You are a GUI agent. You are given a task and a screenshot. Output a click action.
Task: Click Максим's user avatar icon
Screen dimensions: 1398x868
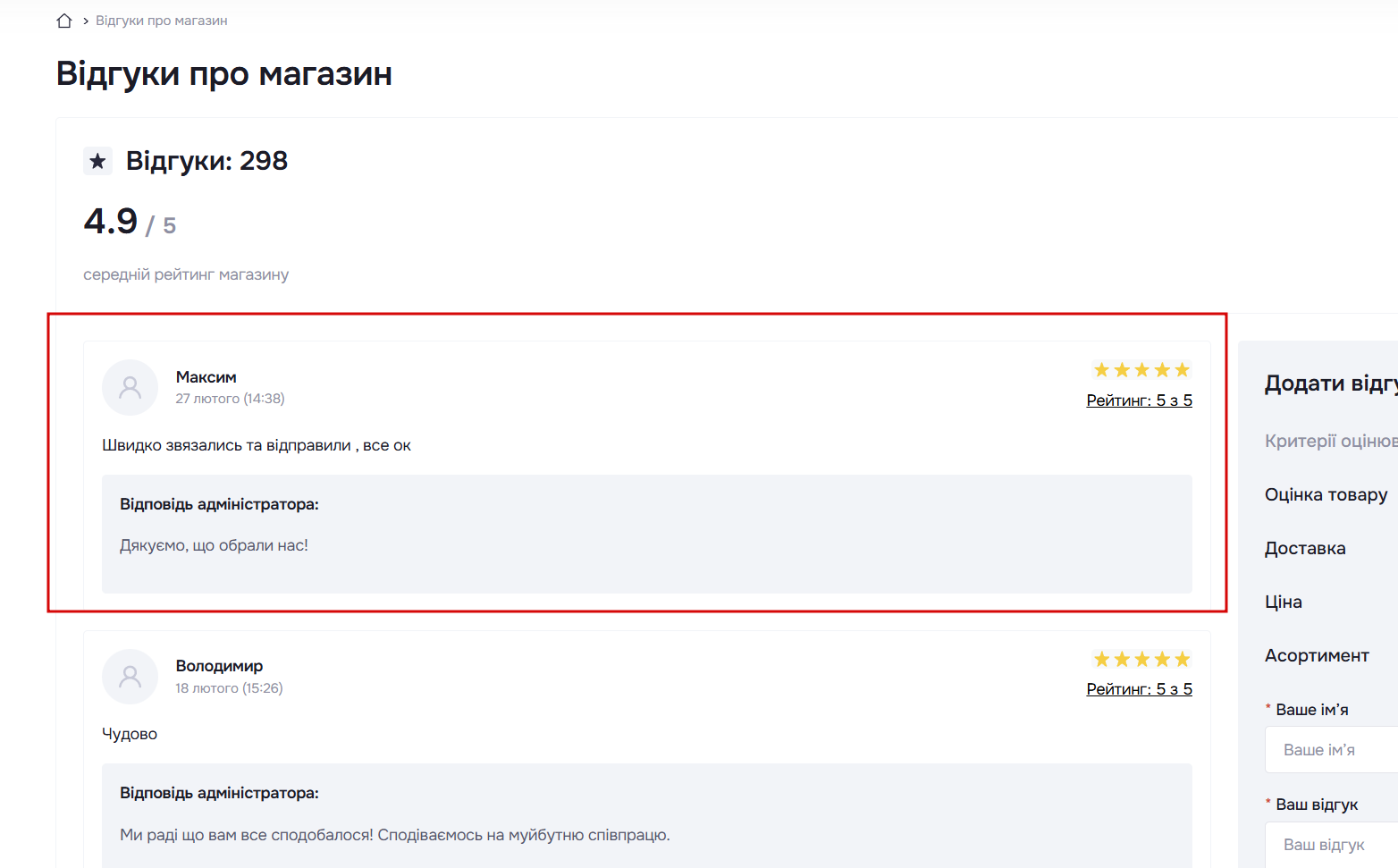pyautogui.click(x=131, y=387)
